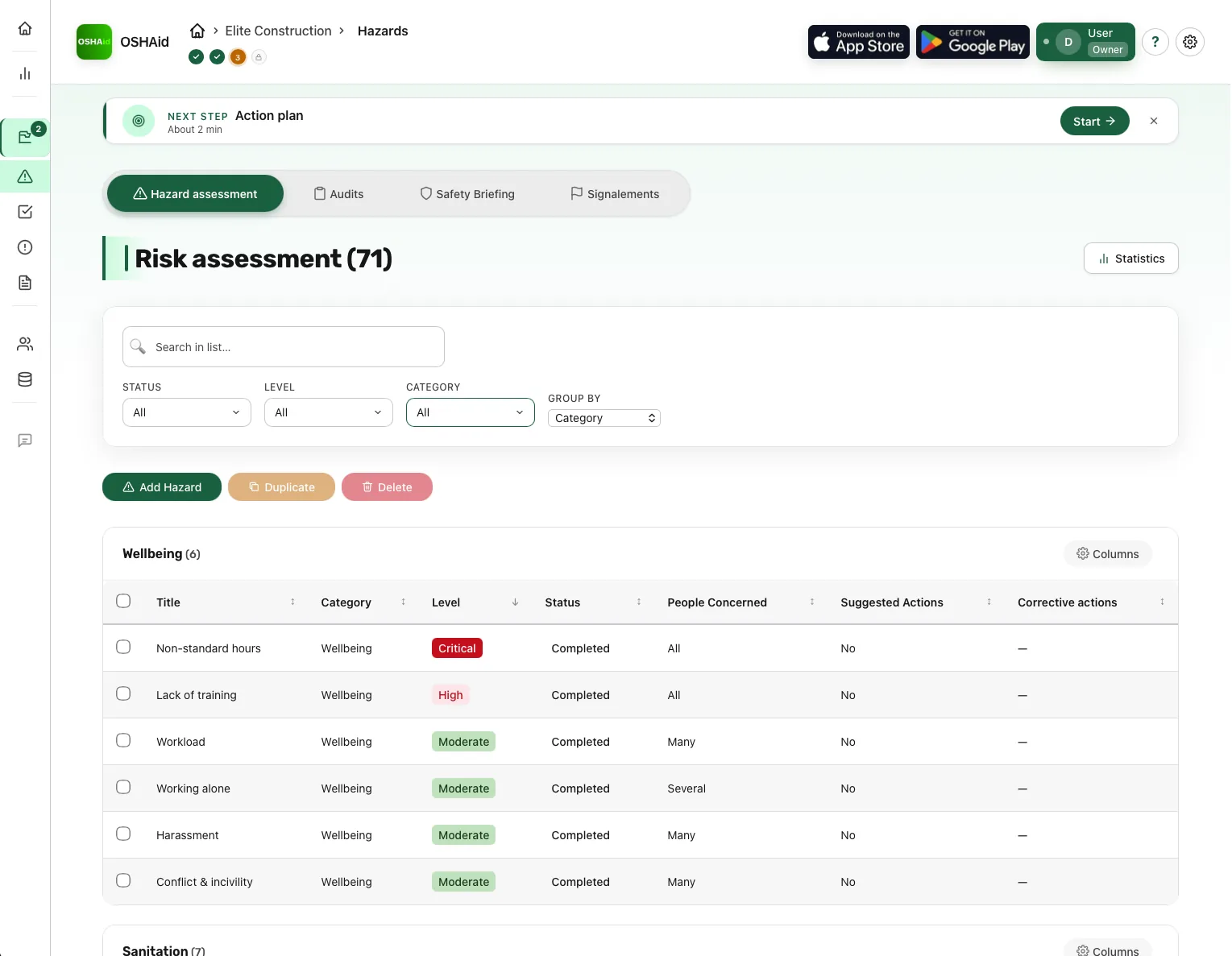This screenshot has width=1232, height=956.
Task: Check the Workload row checkbox
Action: pos(123,740)
